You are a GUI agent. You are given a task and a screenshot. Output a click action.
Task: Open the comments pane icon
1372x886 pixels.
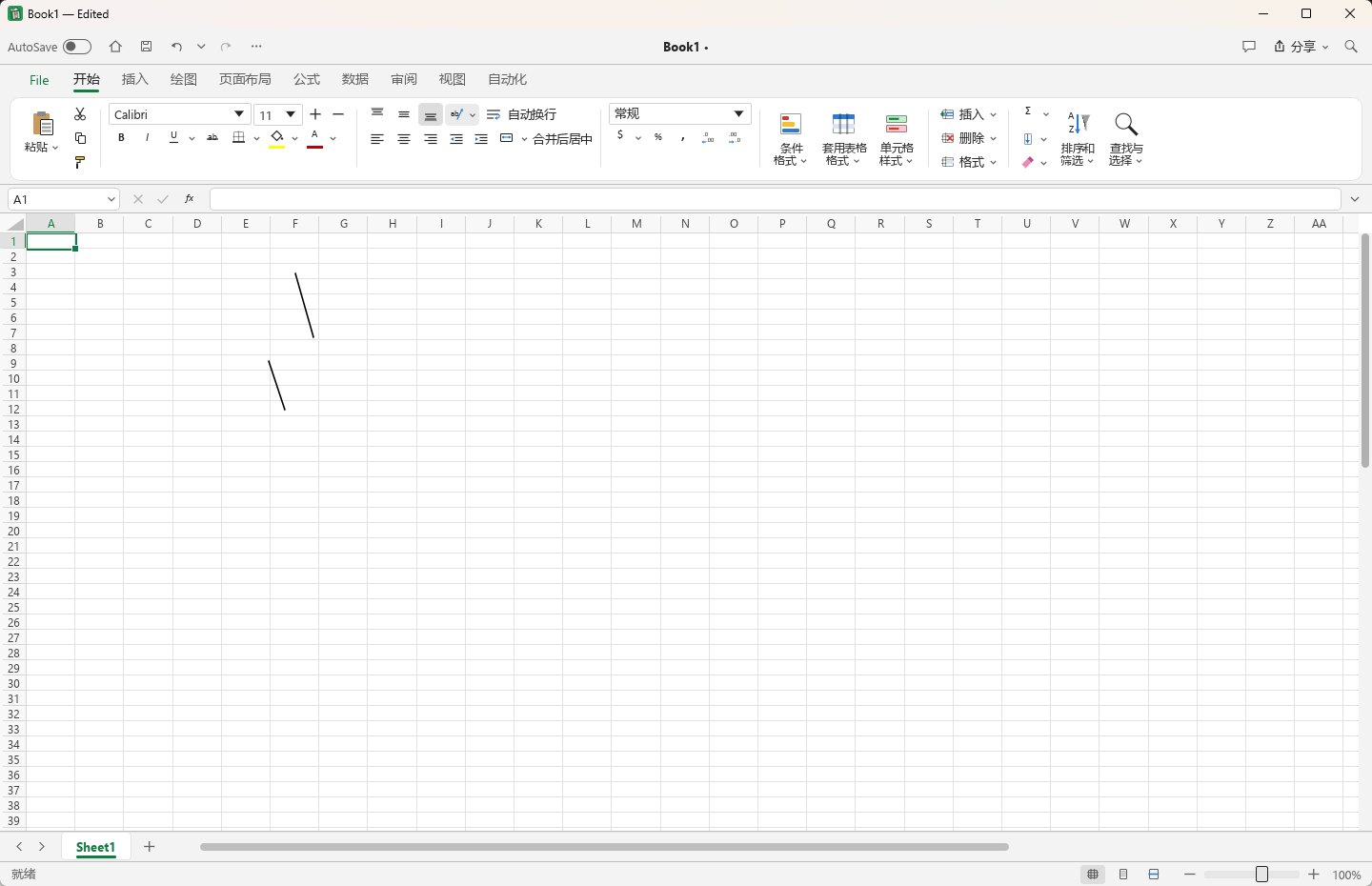click(1249, 47)
